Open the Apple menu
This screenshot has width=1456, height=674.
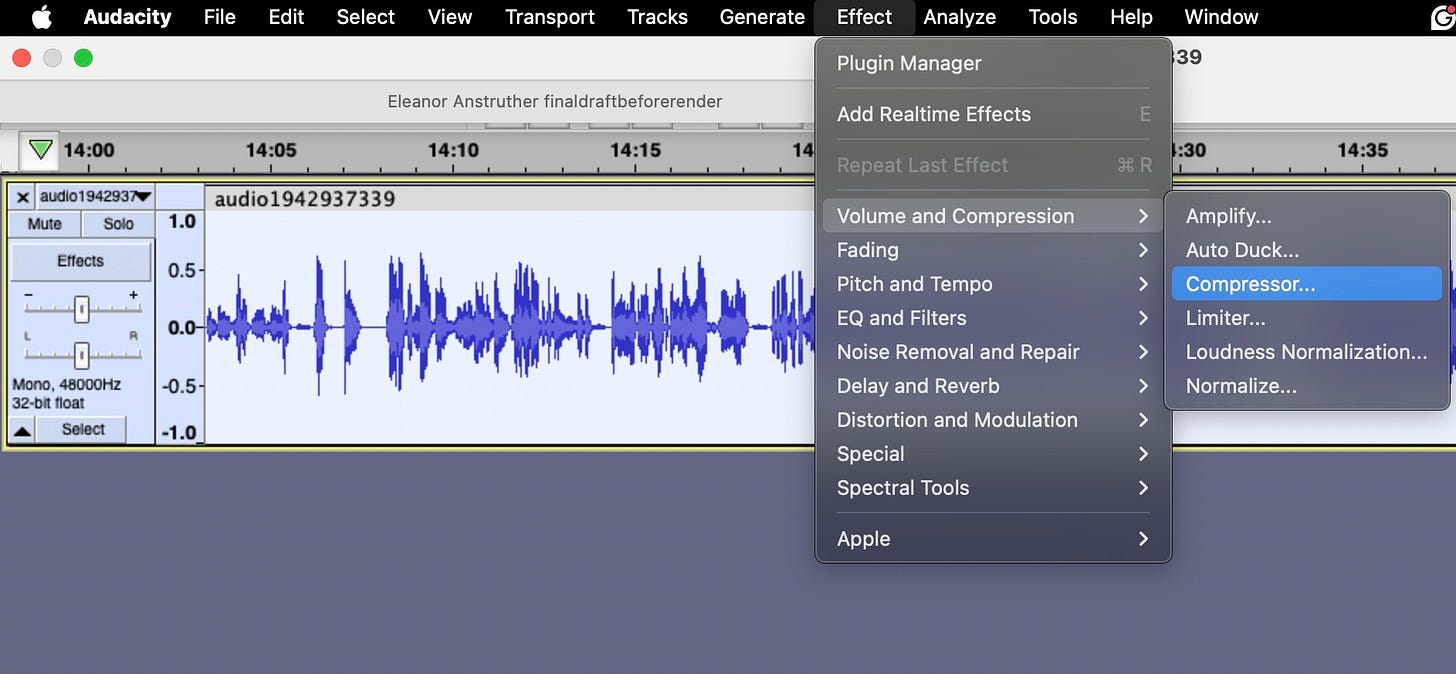point(41,17)
